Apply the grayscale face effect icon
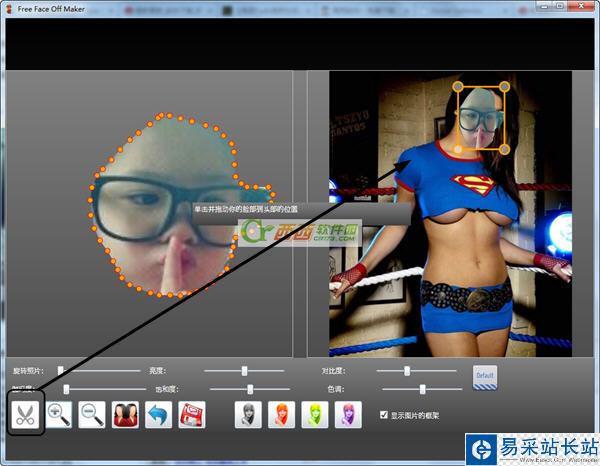 248,415
